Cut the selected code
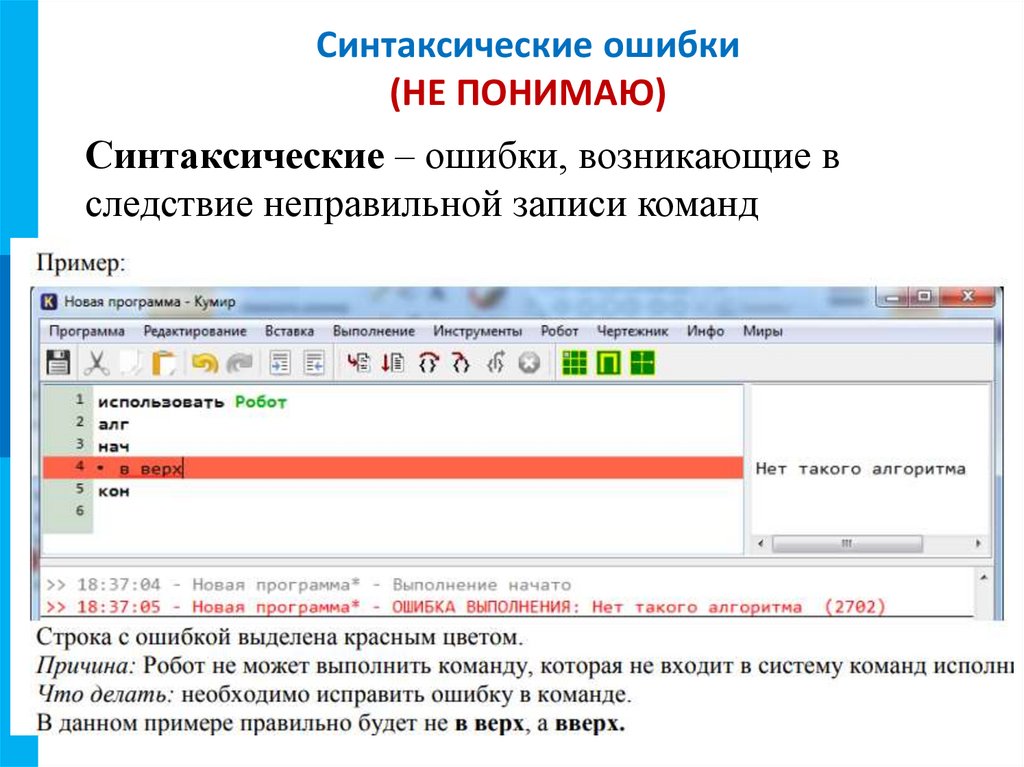Screen dimensions: 1024x767 (x=95, y=364)
